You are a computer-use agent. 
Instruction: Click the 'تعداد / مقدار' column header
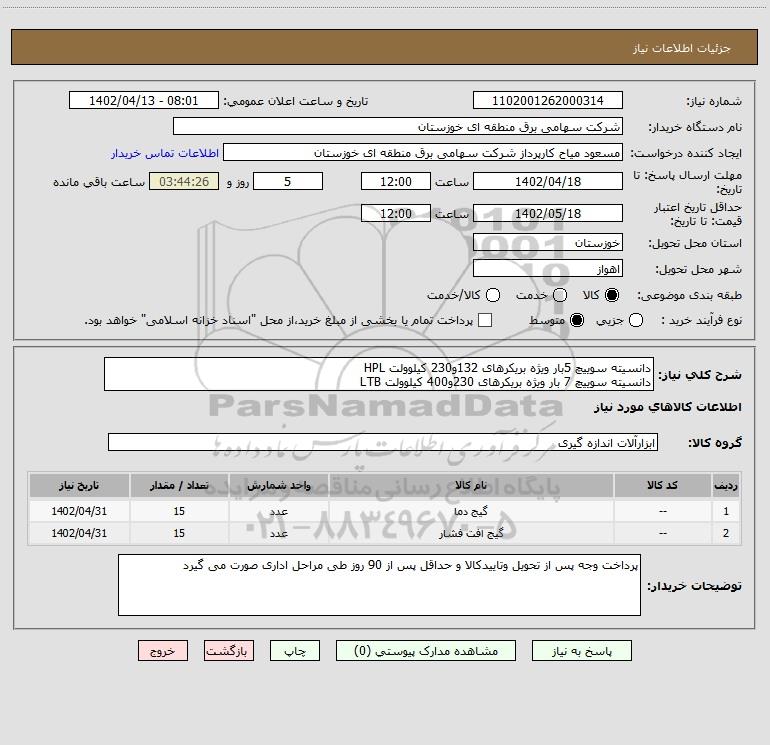[x=179, y=485]
